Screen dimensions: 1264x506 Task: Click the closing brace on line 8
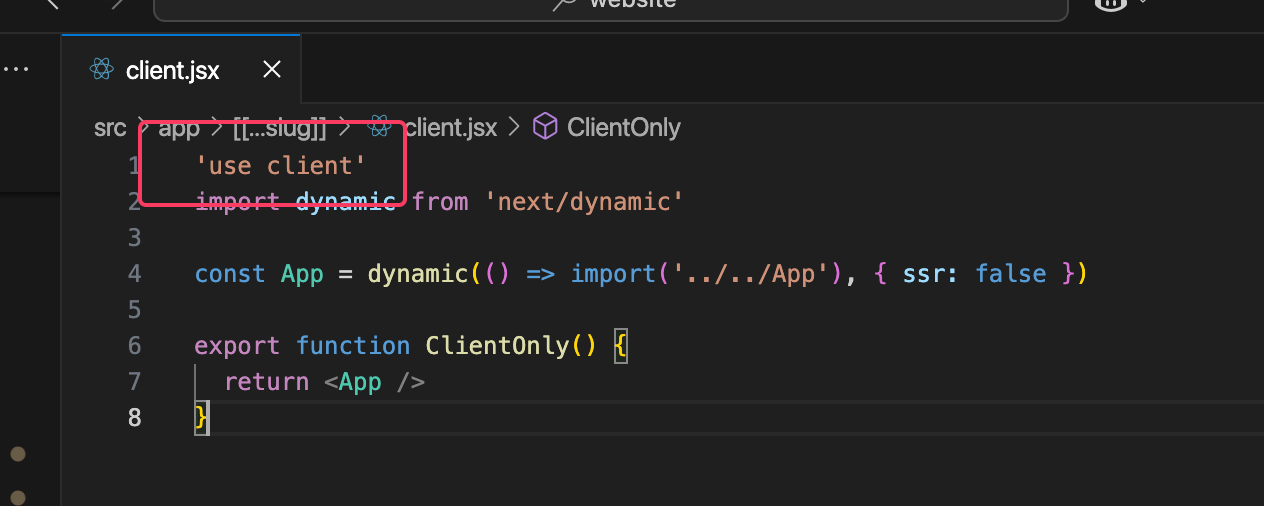click(x=202, y=418)
